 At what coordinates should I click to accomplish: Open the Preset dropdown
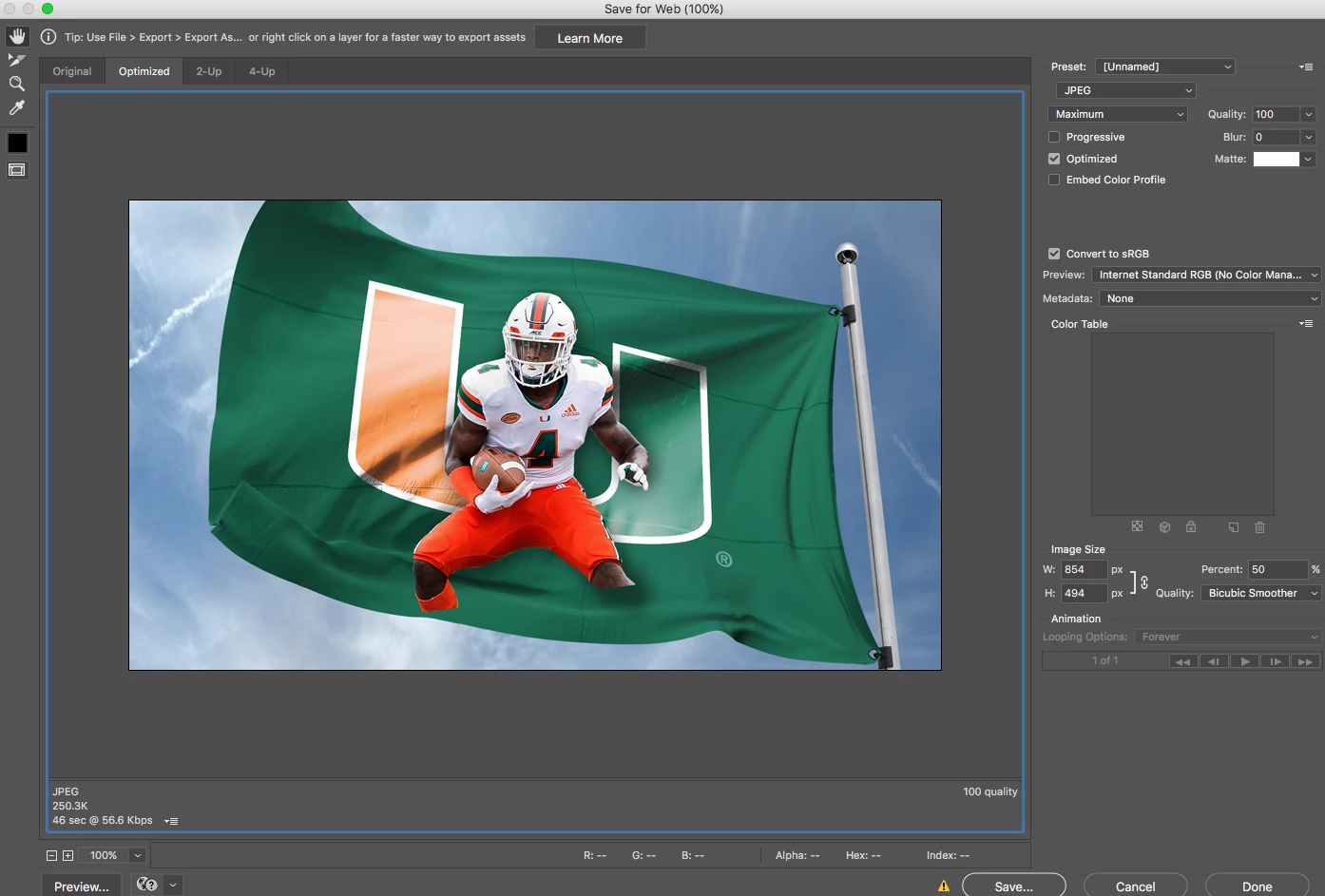point(1164,67)
